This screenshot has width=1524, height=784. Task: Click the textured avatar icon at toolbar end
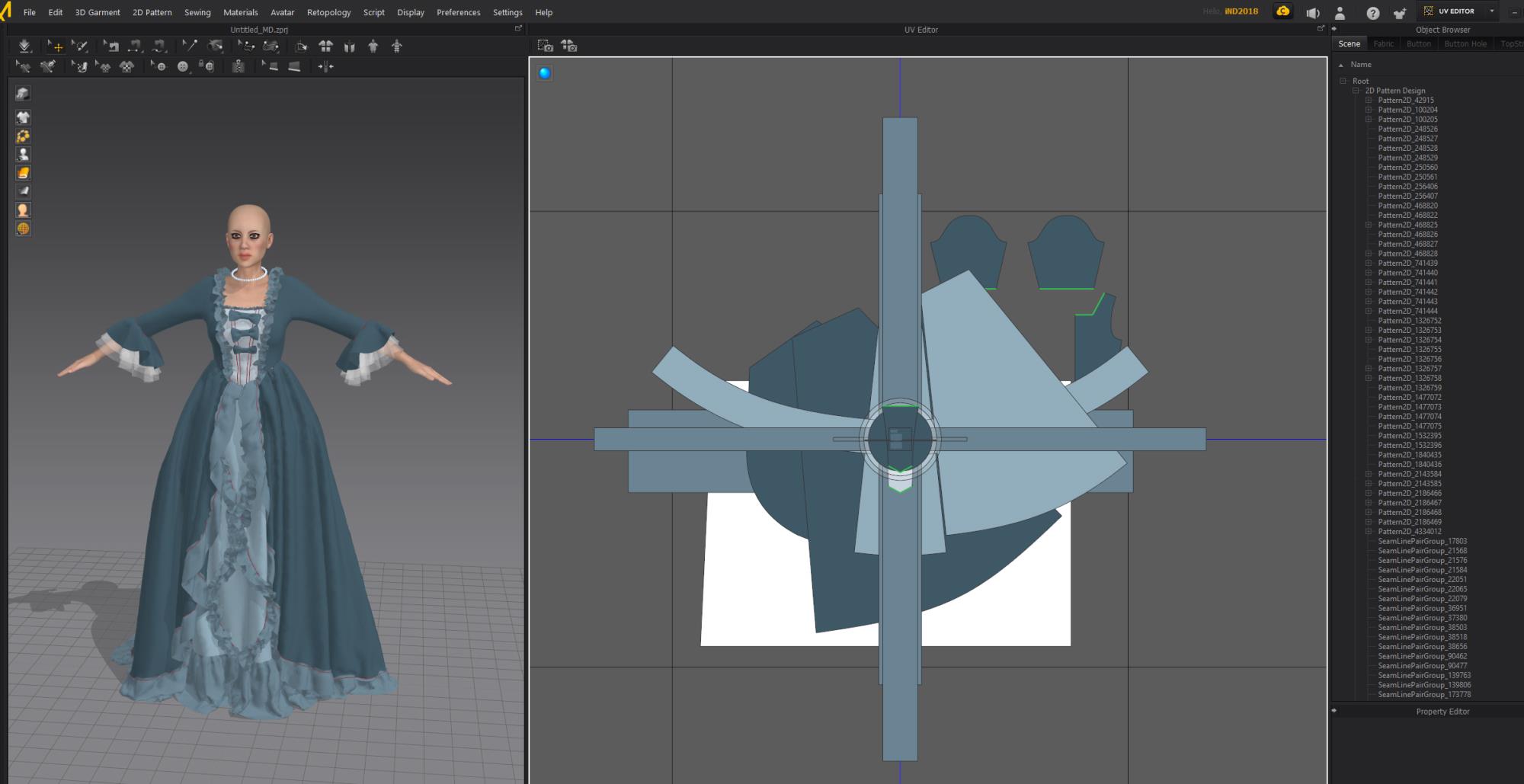click(x=396, y=46)
